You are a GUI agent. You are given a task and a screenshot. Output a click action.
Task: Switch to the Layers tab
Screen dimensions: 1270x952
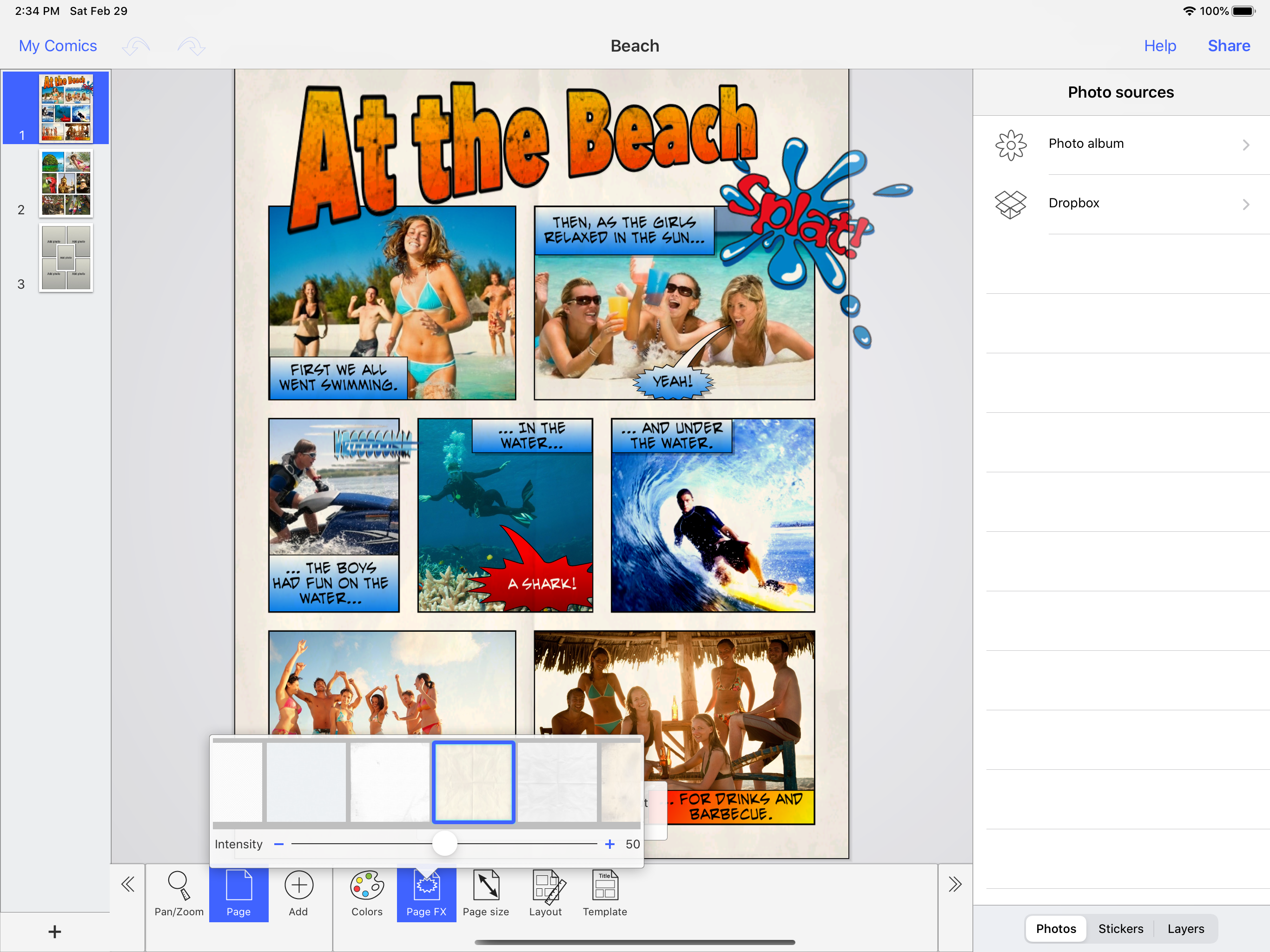[1185, 928]
